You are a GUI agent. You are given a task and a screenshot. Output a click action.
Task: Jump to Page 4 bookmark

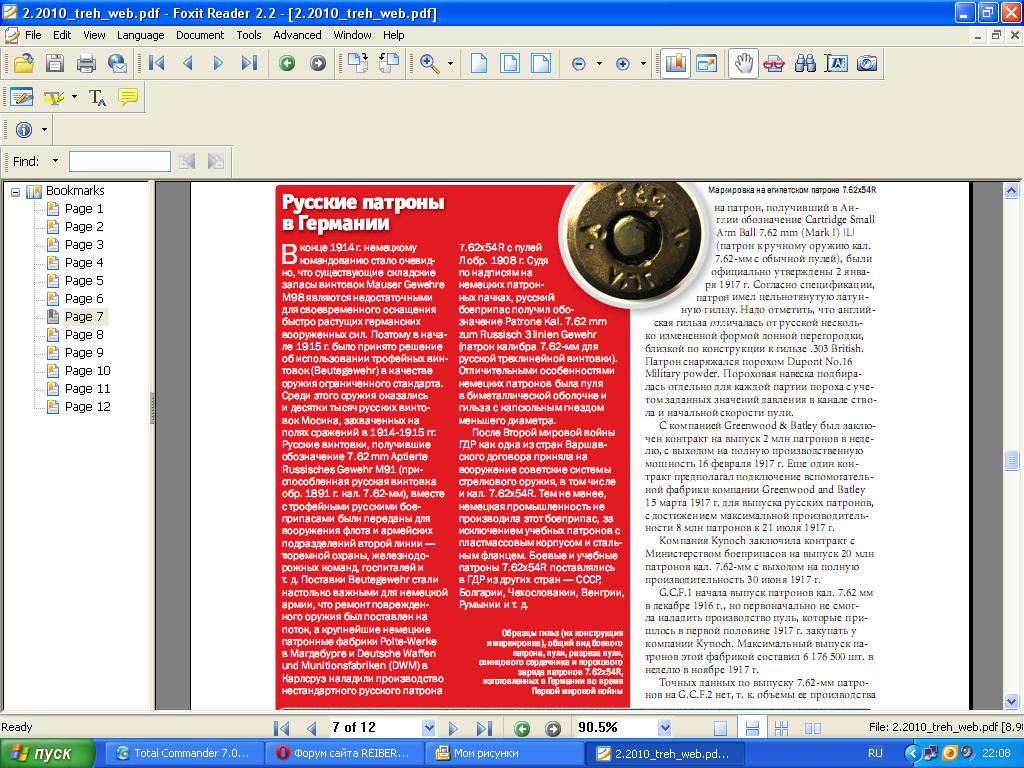(x=84, y=263)
